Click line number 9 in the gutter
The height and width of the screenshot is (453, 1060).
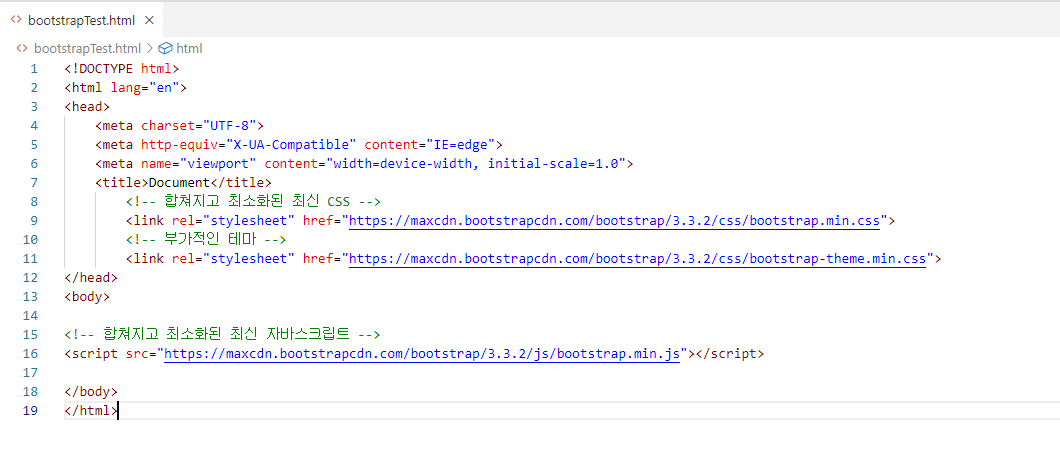34,220
